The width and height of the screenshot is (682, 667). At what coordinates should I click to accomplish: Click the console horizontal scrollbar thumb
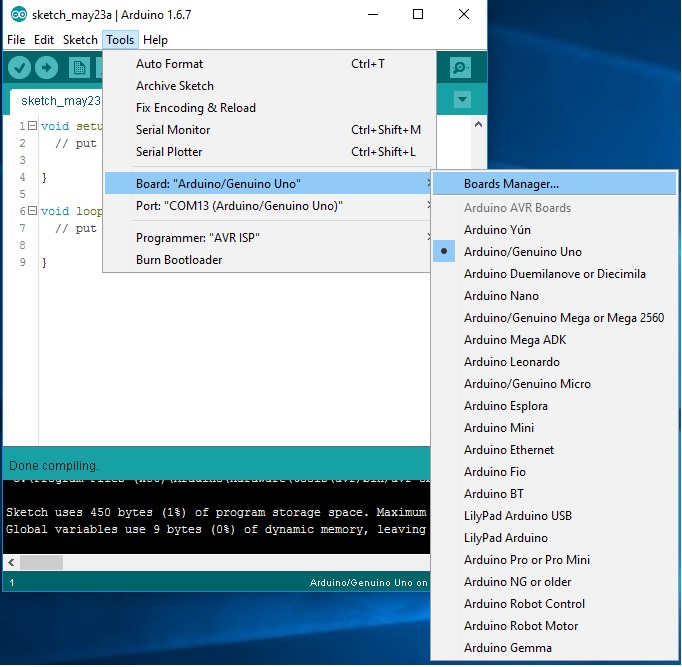point(41,563)
